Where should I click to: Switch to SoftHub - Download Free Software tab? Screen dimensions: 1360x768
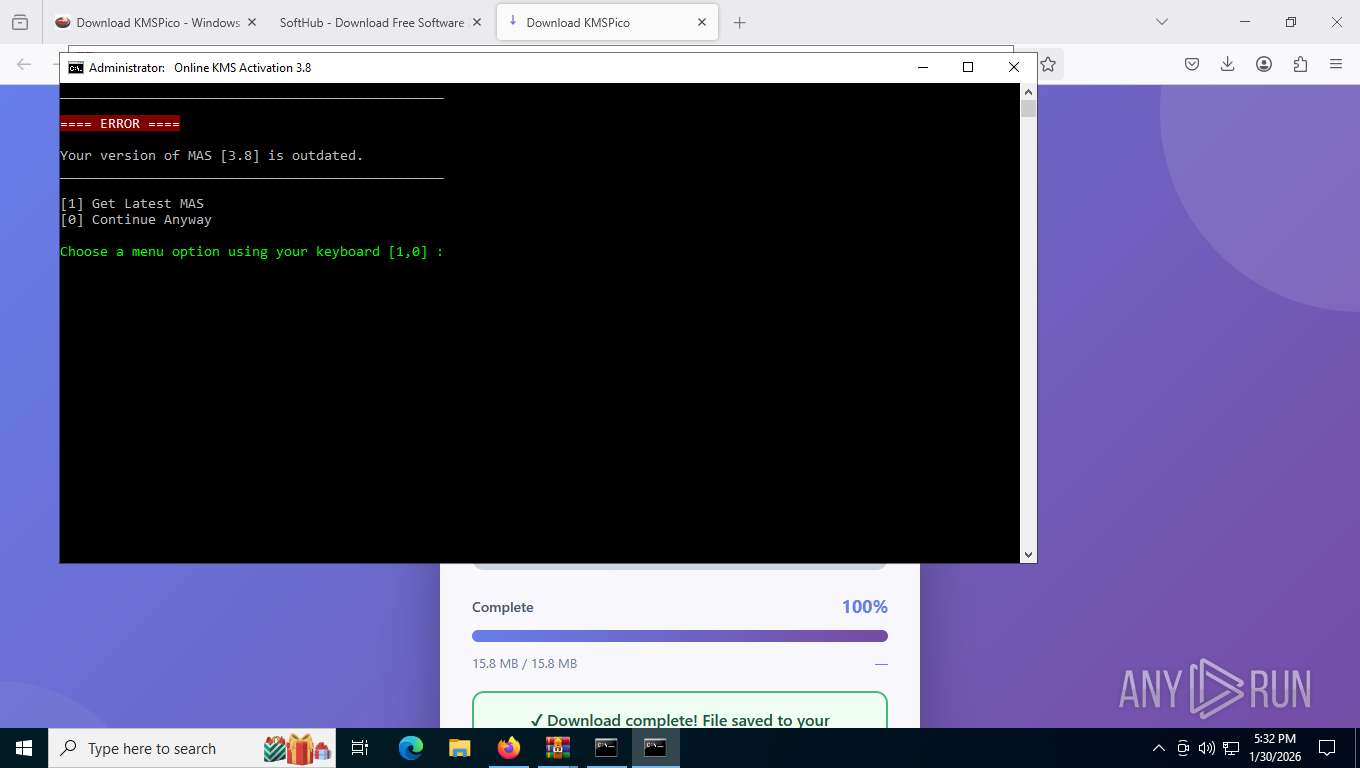pyautogui.click(x=371, y=22)
